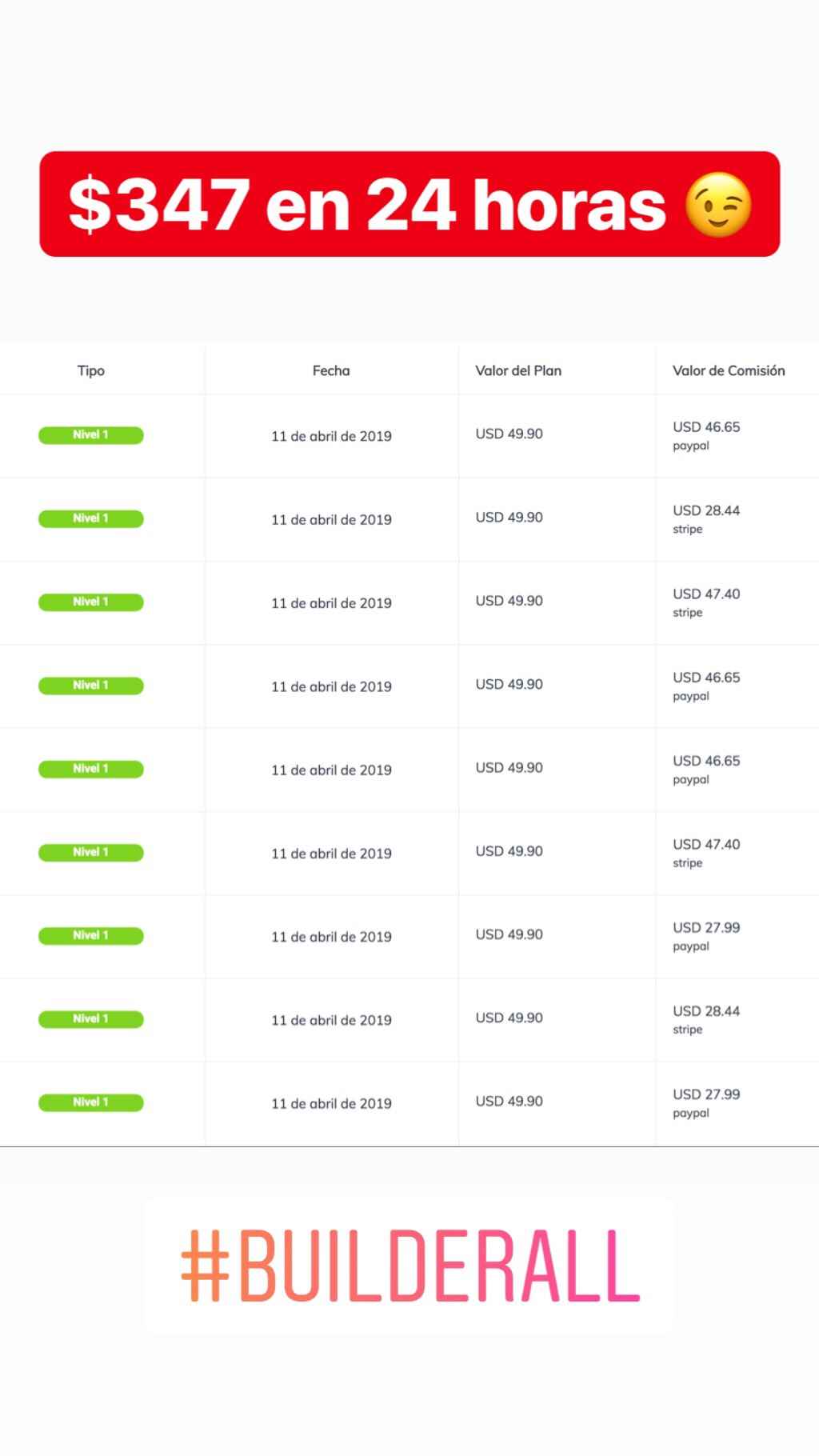Click the first row's USD 46.65 paypal commission
The height and width of the screenshot is (1456, 819).
click(706, 435)
